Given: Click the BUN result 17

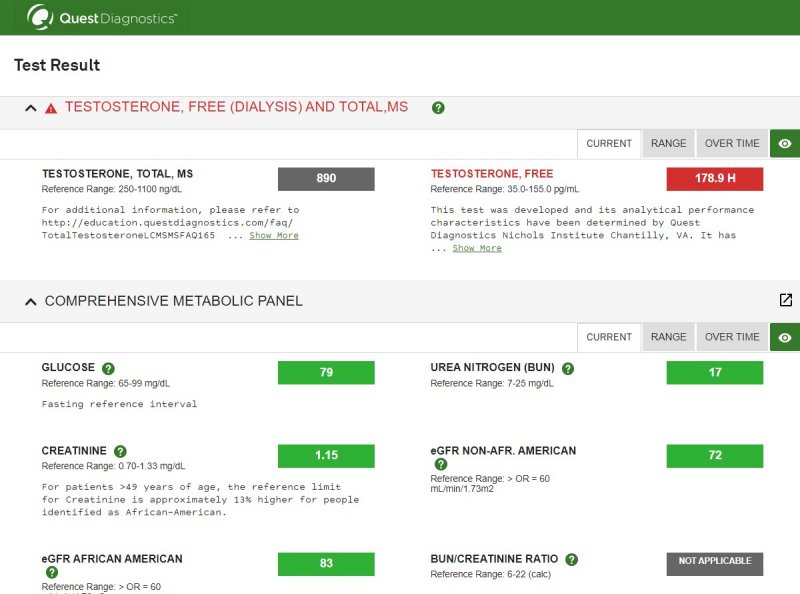Looking at the screenshot, I should tap(715, 373).
